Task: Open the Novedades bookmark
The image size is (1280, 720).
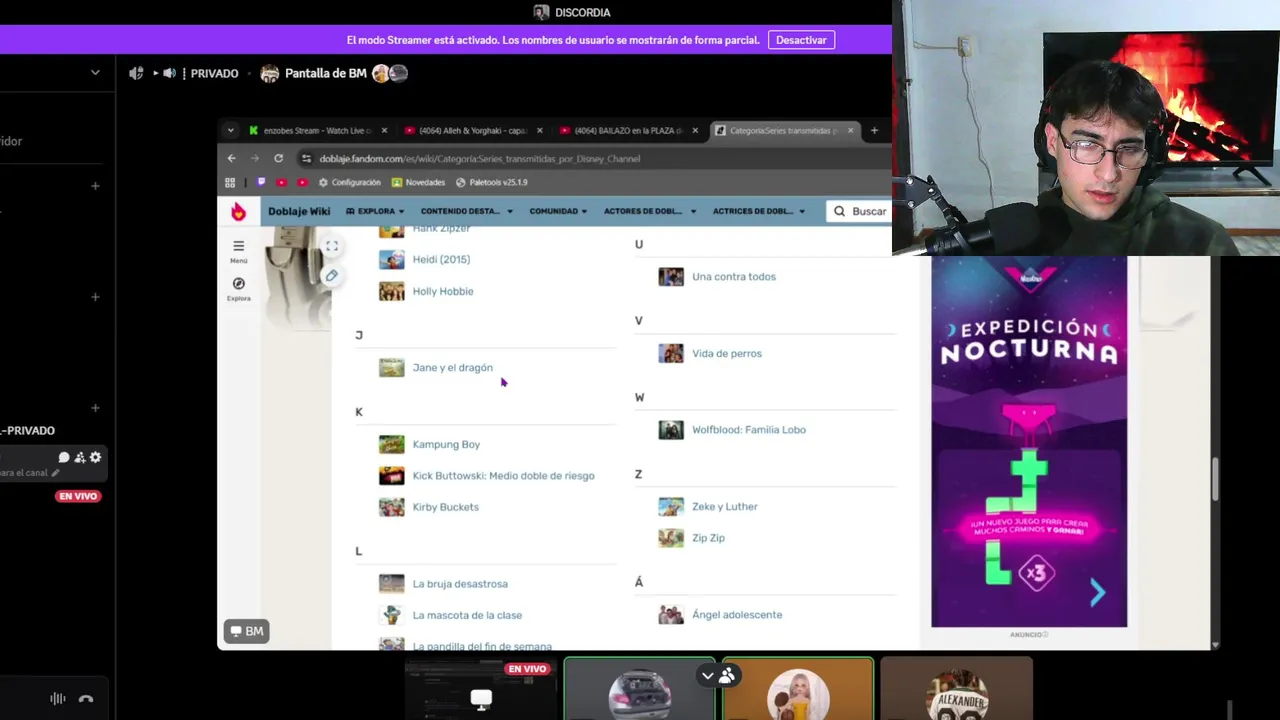Action: pyautogui.click(x=418, y=182)
